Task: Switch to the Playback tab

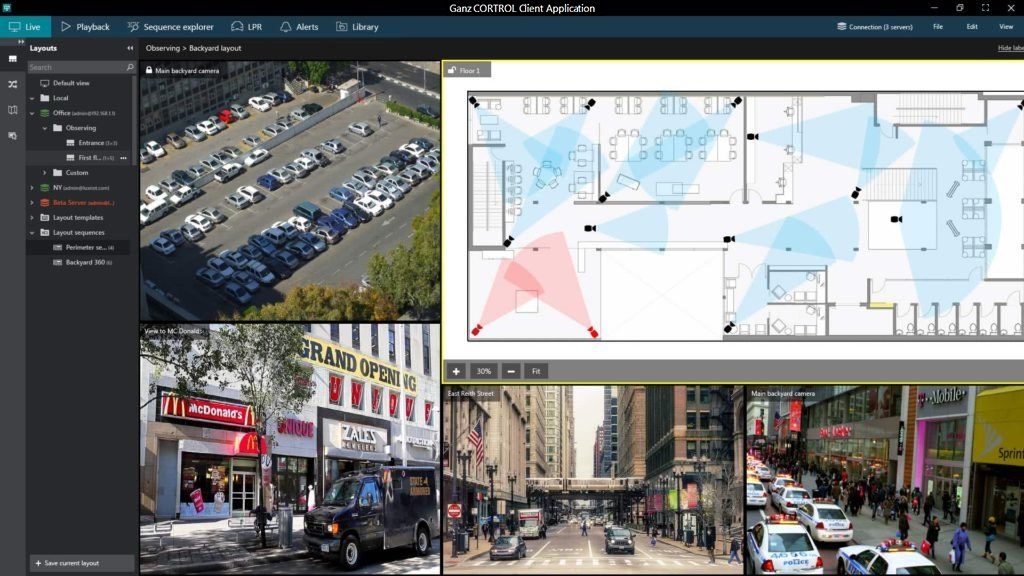Action: pyautogui.click(x=85, y=27)
